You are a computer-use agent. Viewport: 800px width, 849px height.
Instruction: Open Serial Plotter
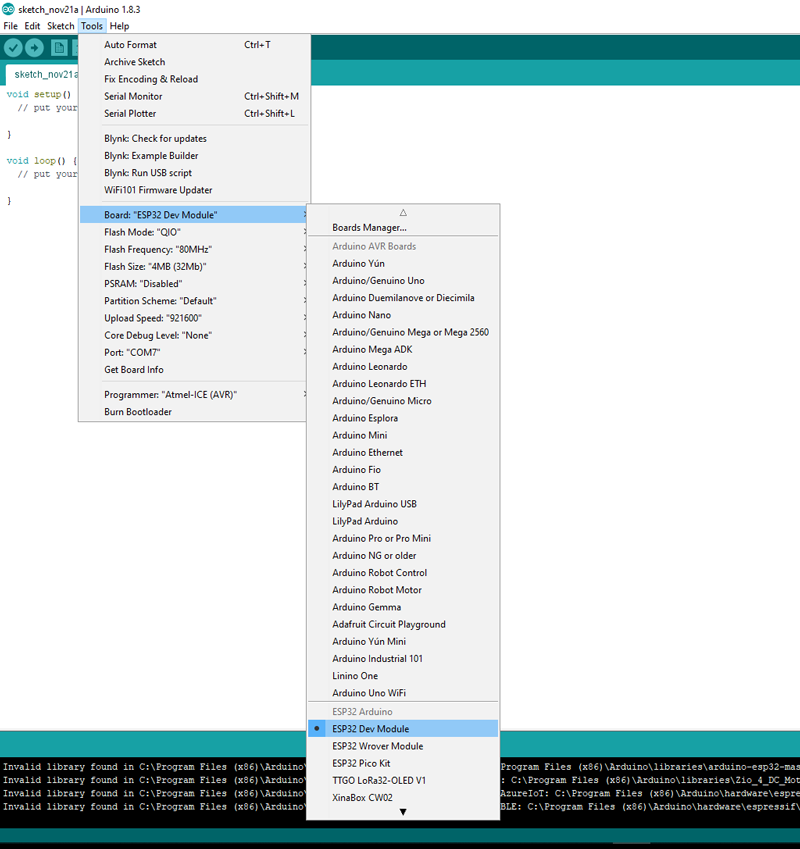point(194,114)
